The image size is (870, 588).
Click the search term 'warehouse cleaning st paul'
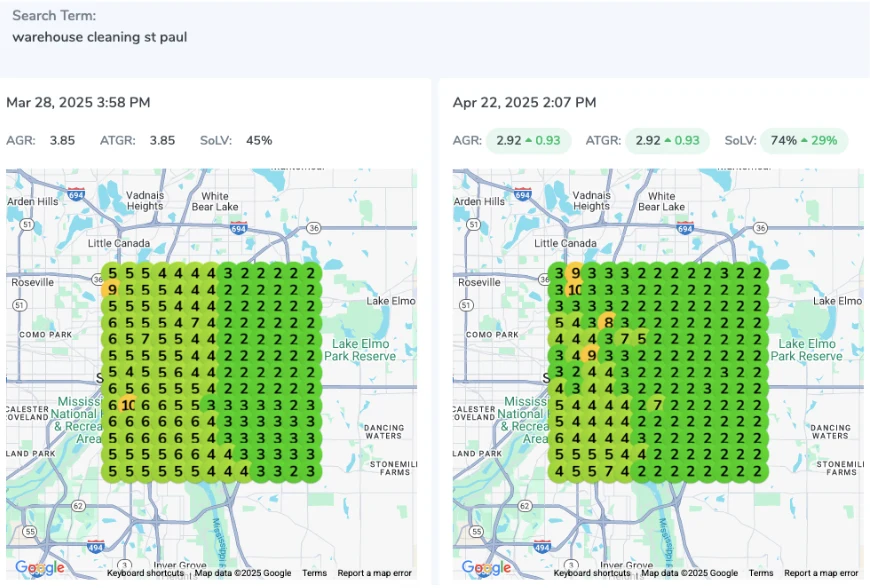click(x=99, y=37)
